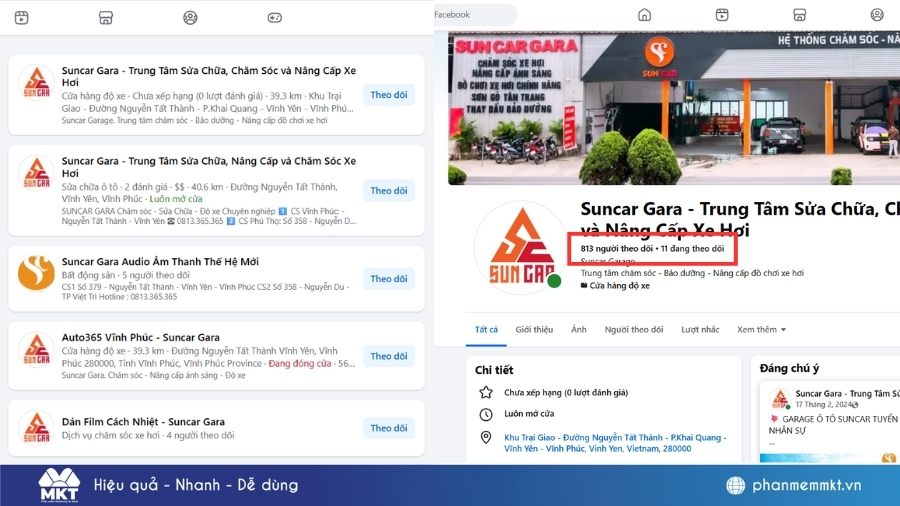Open featured post author Suncar Gara name
This screenshot has width=900, height=506.
click(x=847, y=394)
